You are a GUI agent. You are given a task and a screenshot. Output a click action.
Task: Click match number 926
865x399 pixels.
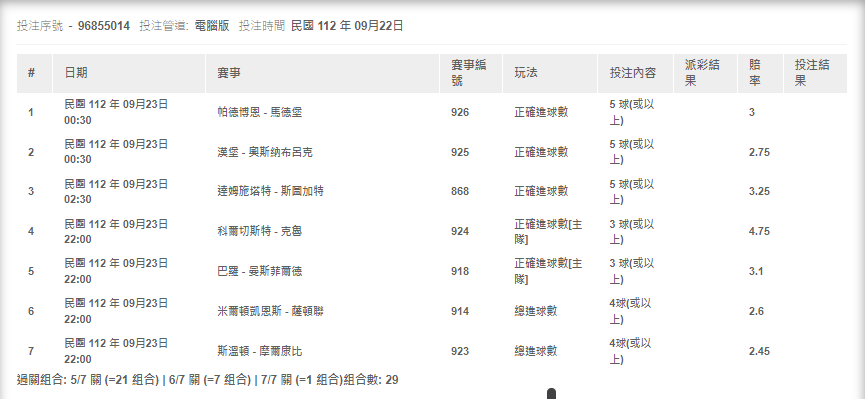(460, 113)
